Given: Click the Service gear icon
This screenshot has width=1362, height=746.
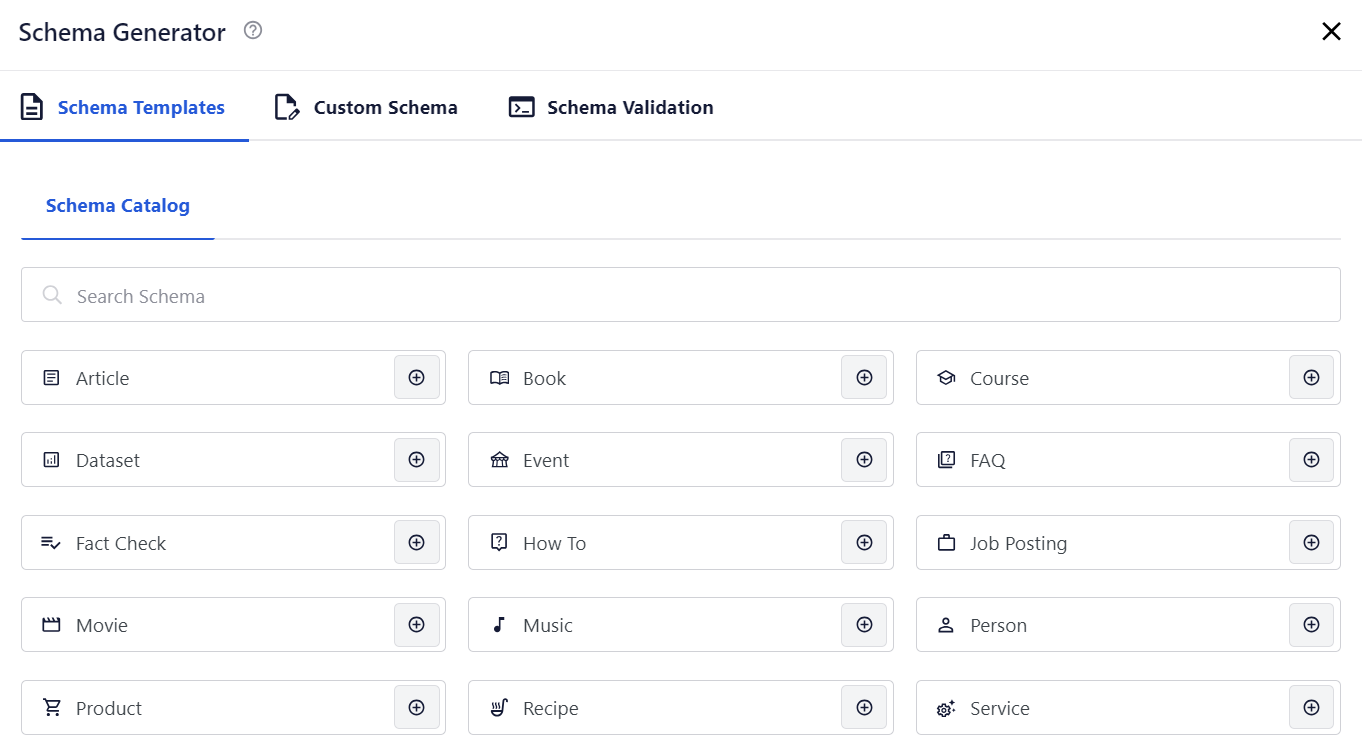Looking at the screenshot, I should (x=946, y=707).
